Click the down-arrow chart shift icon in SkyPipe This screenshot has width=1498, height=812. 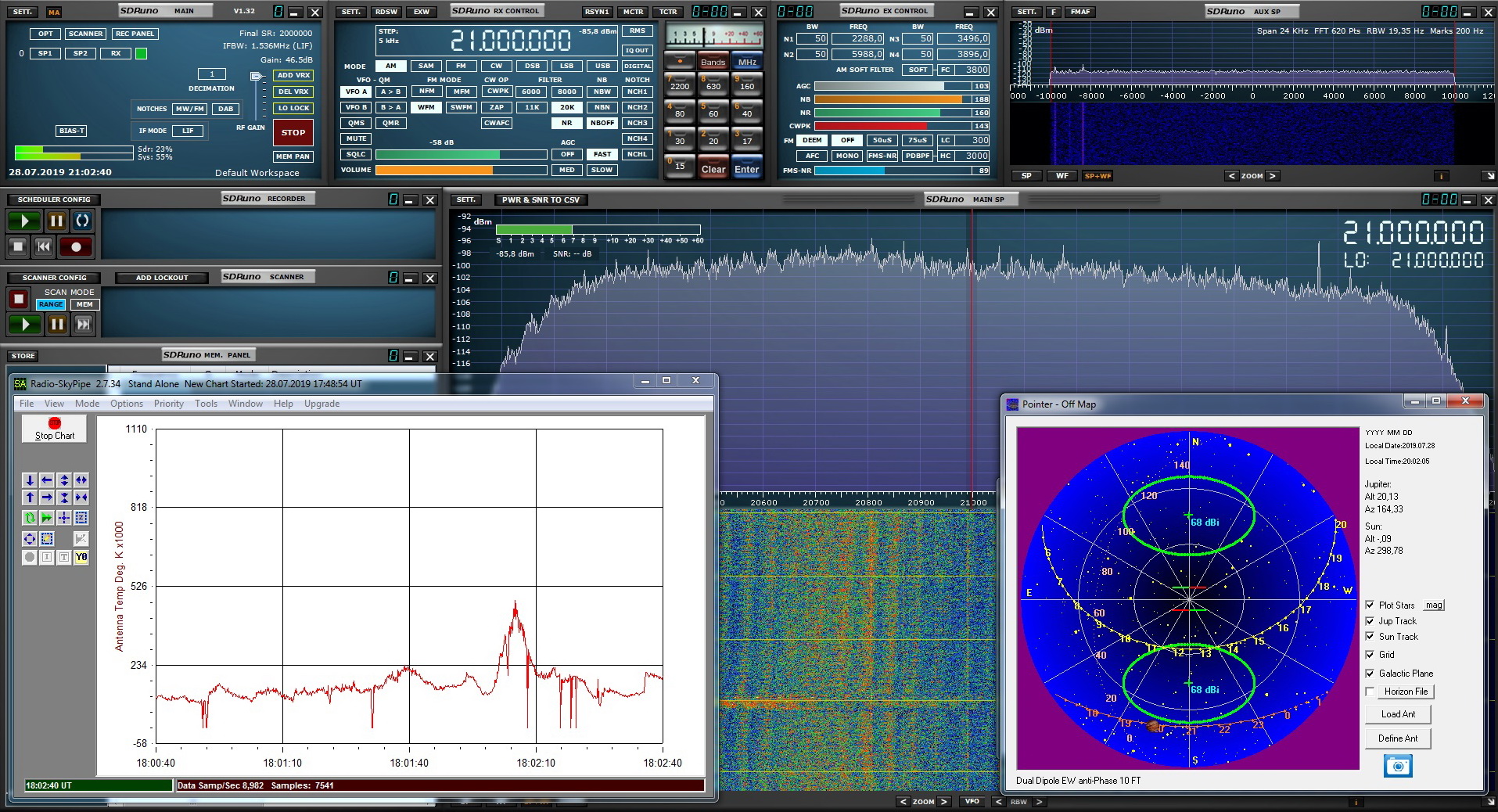click(30, 480)
